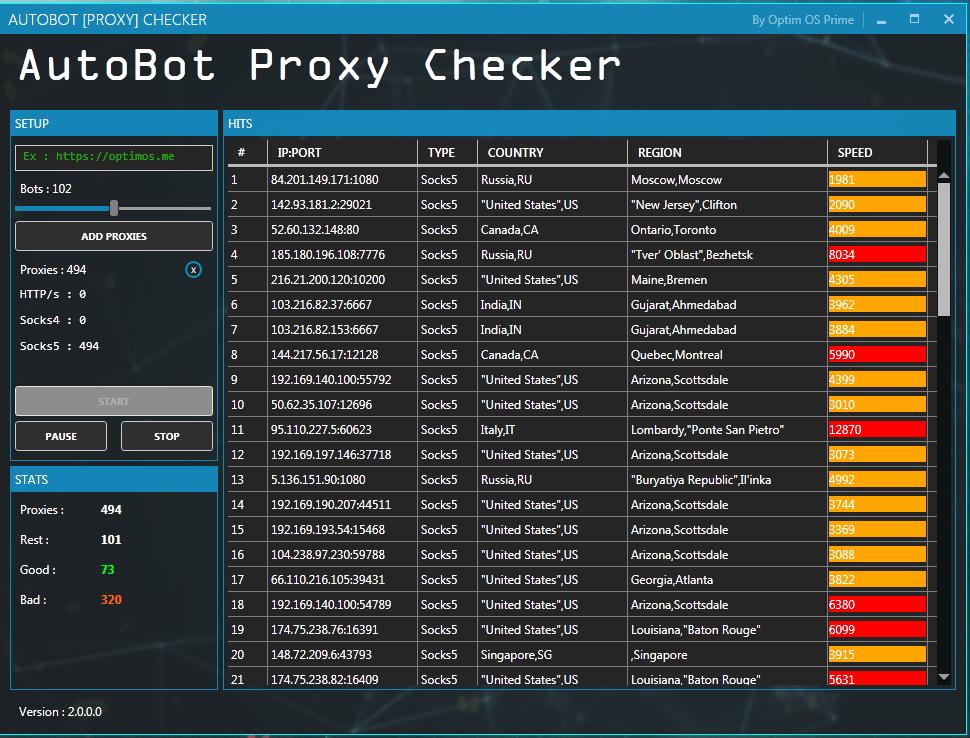Click the Version : 2.0.0.0 text
This screenshot has height=738, width=970.
point(60,712)
